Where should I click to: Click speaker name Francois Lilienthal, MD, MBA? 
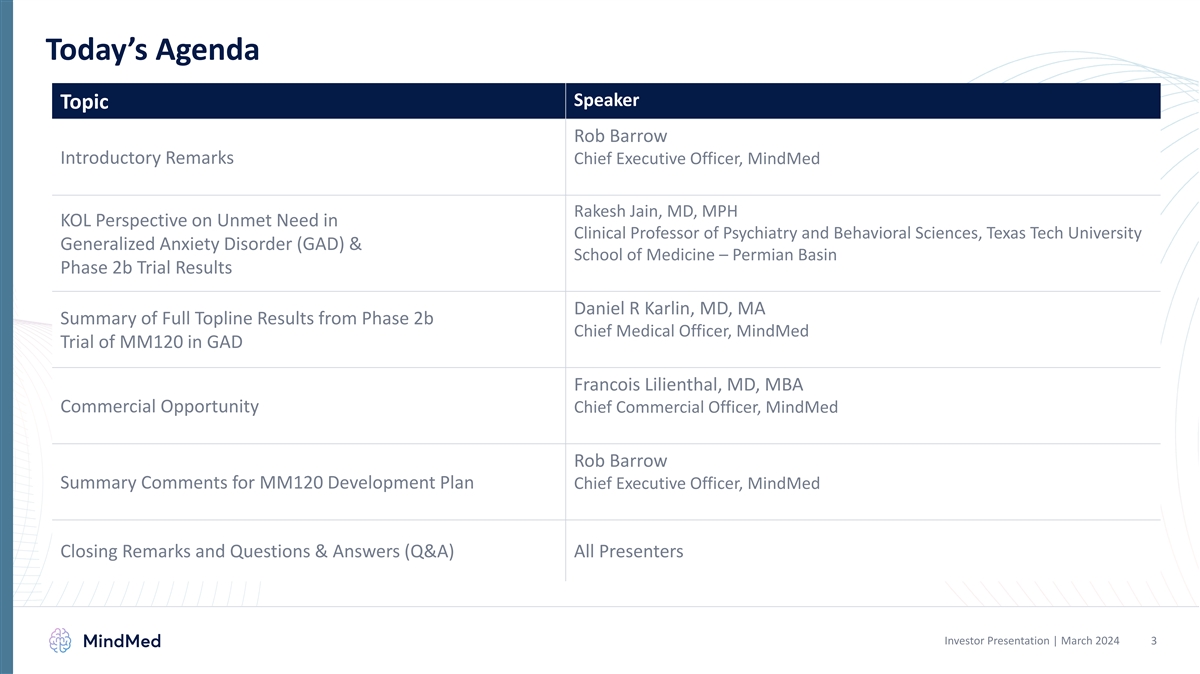pyautogui.click(x=688, y=385)
